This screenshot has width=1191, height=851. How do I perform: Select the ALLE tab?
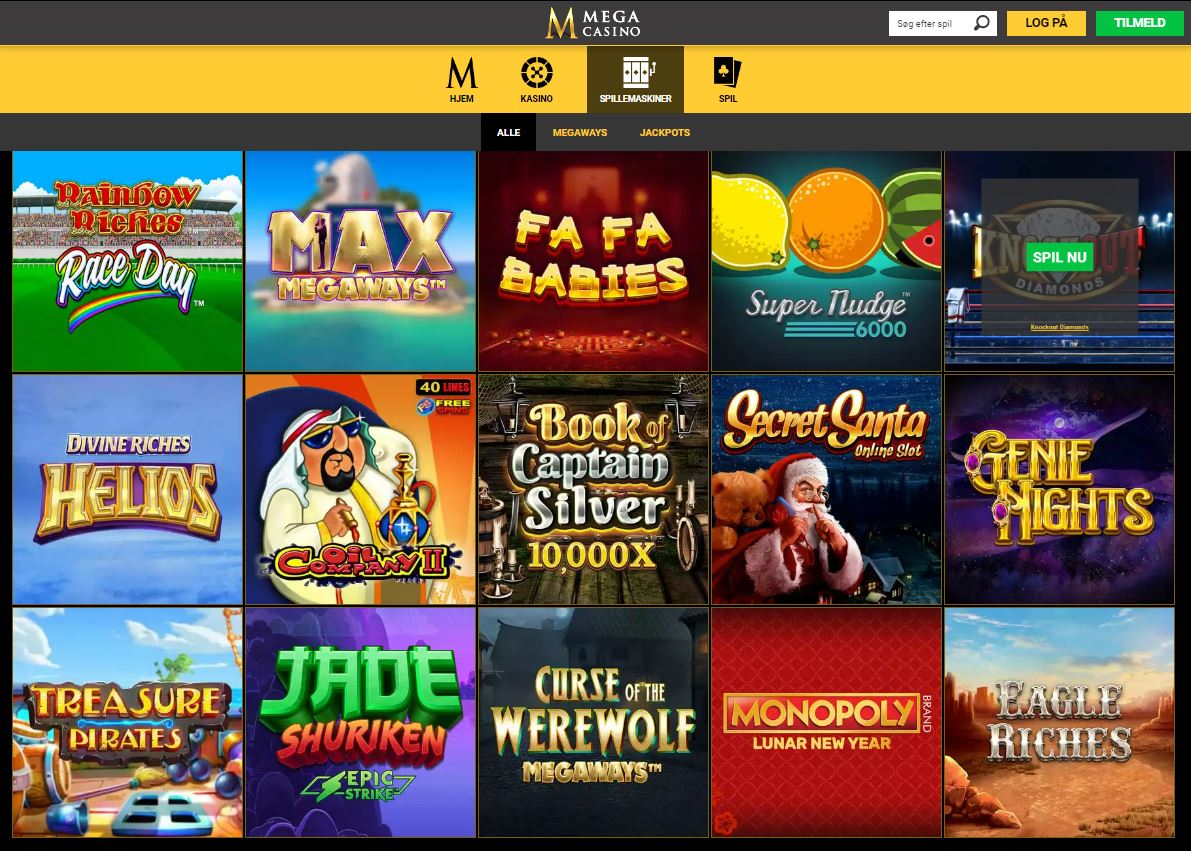[508, 132]
